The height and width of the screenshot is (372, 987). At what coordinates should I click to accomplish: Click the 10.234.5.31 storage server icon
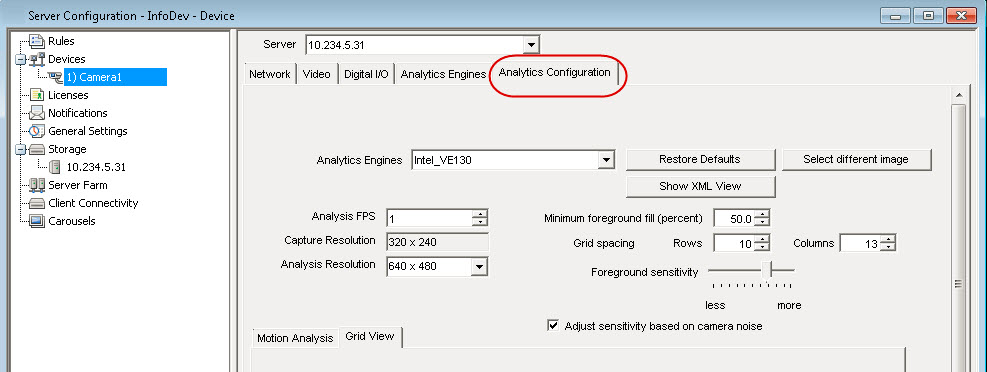point(55,167)
